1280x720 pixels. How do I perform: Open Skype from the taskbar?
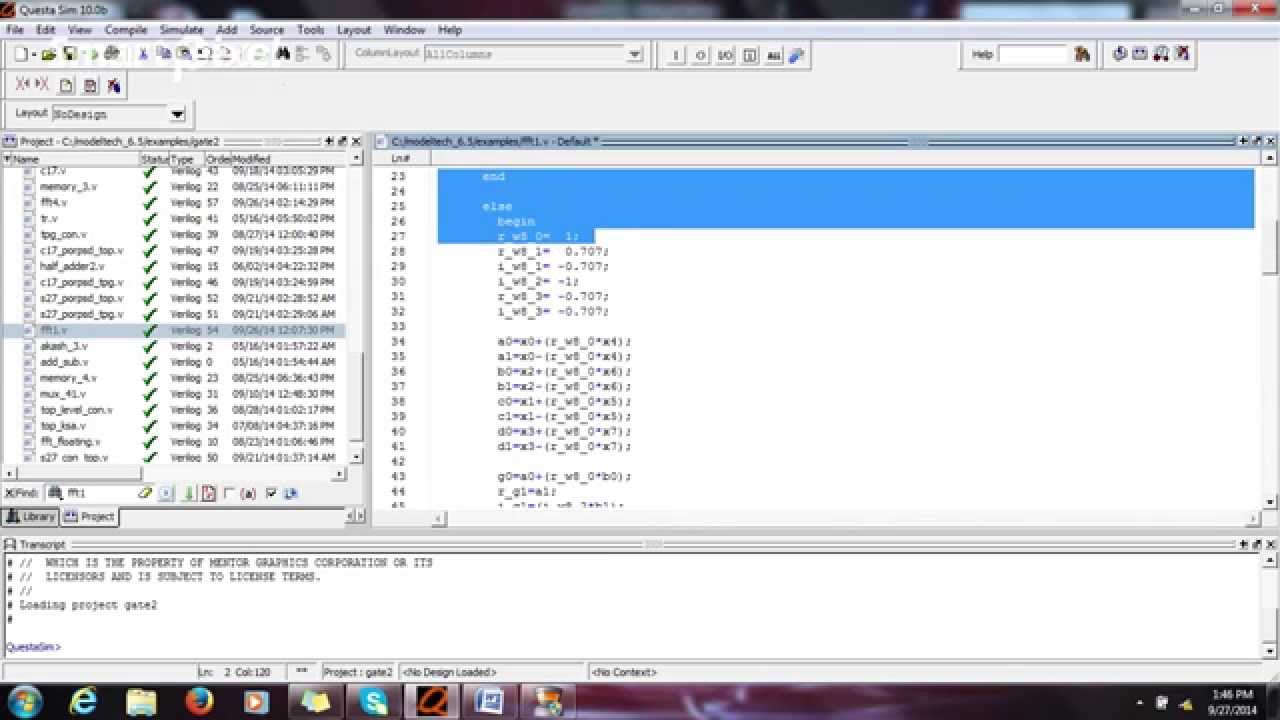tap(374, 701)
